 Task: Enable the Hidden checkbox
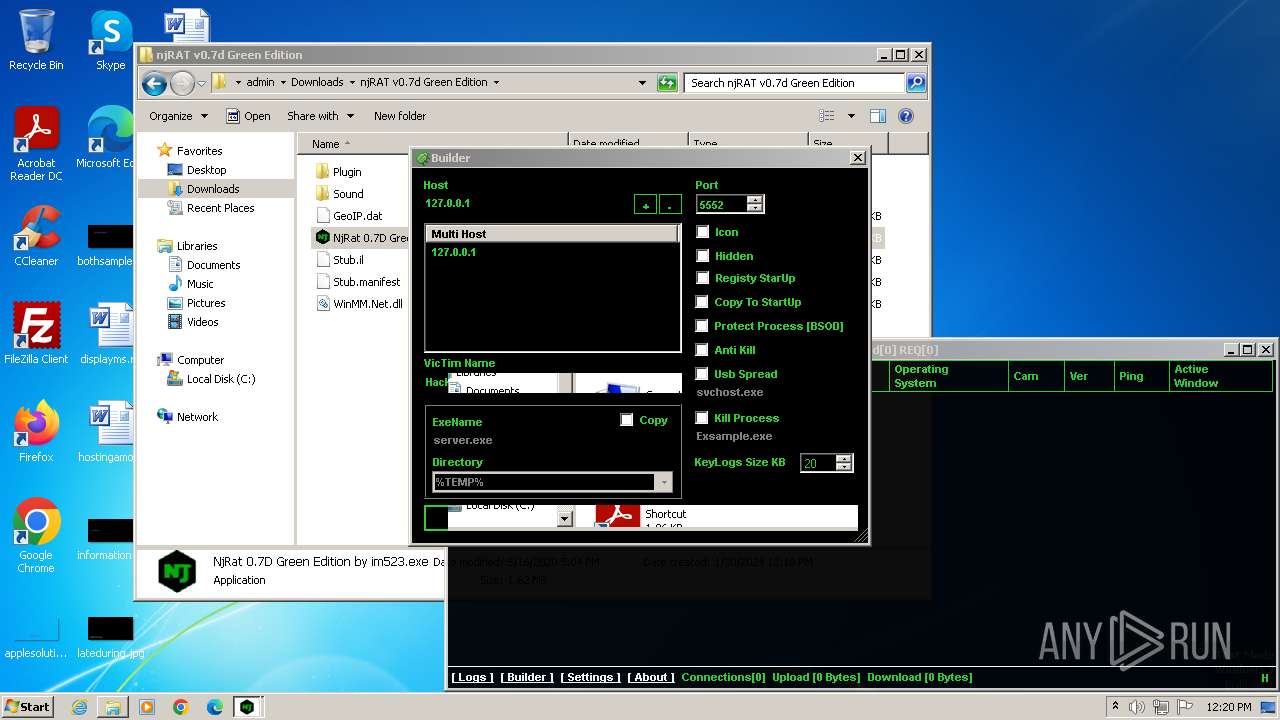click(703, 256)
